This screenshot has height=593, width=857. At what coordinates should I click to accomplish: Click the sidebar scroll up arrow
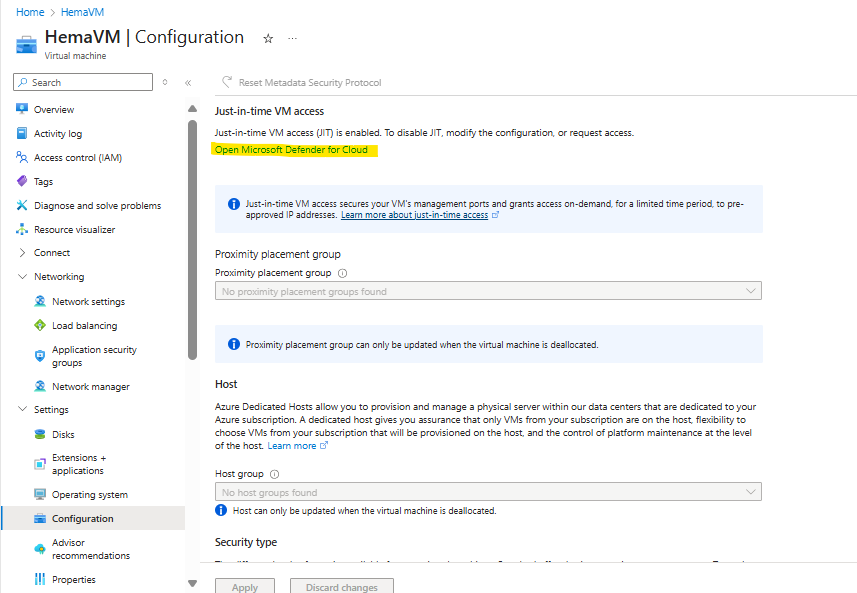click(192, 109)
